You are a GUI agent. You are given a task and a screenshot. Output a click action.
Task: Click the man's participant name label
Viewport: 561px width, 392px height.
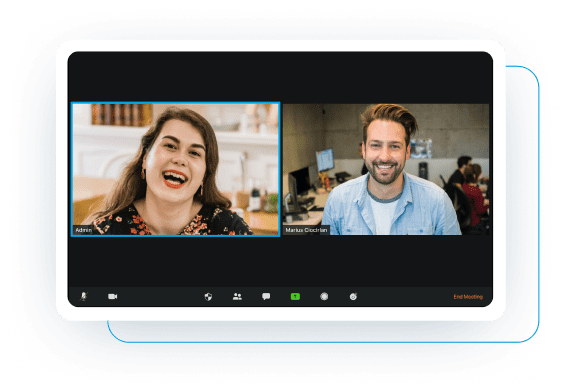coord(306,230)
